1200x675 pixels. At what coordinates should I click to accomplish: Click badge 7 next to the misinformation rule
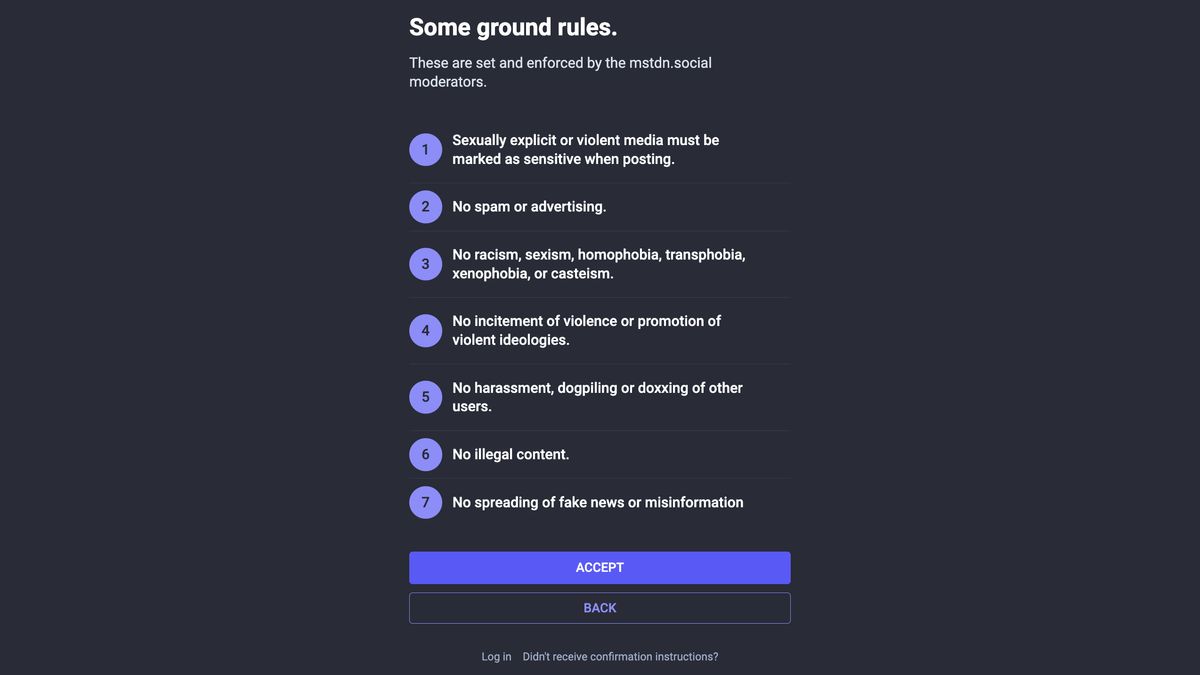[425, 502]
